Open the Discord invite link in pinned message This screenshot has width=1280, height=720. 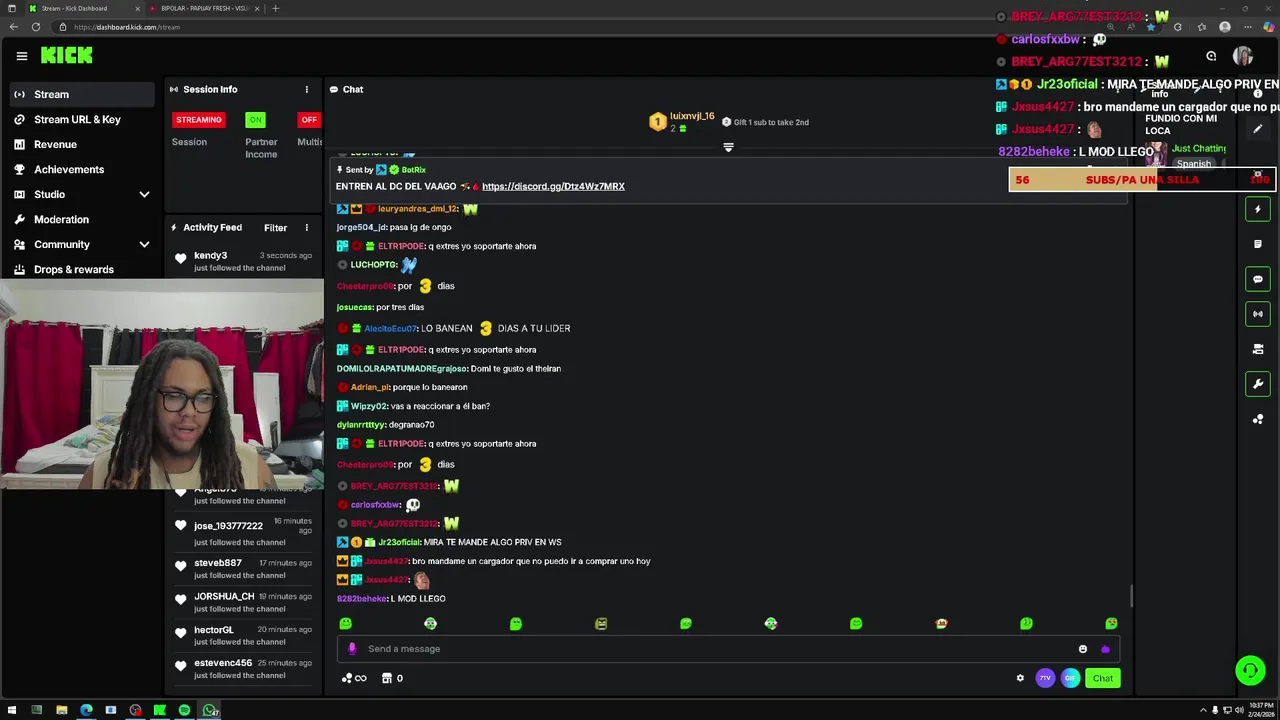(x=553, y=187)
